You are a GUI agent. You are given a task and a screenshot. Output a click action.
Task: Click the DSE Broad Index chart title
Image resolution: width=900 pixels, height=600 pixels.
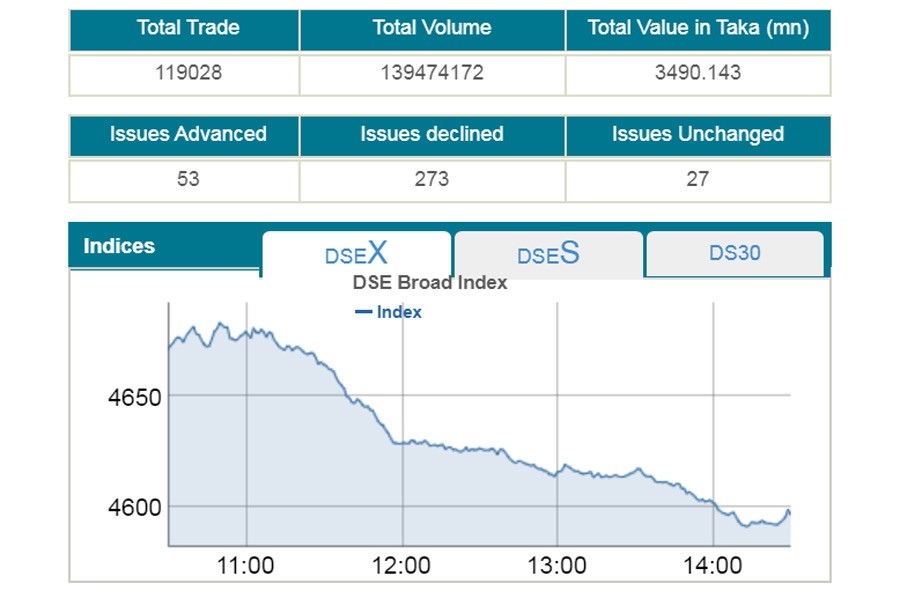(430, 283)
